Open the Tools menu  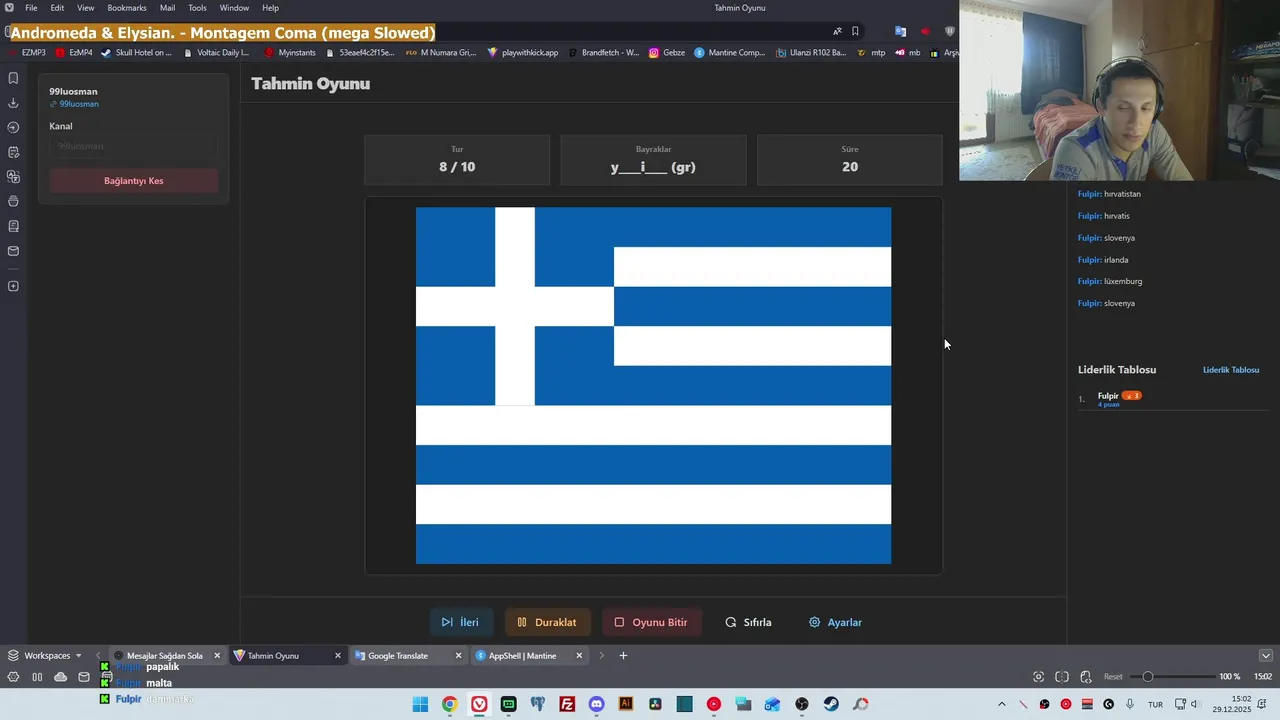pyautogui.click(x=198, y=8)
